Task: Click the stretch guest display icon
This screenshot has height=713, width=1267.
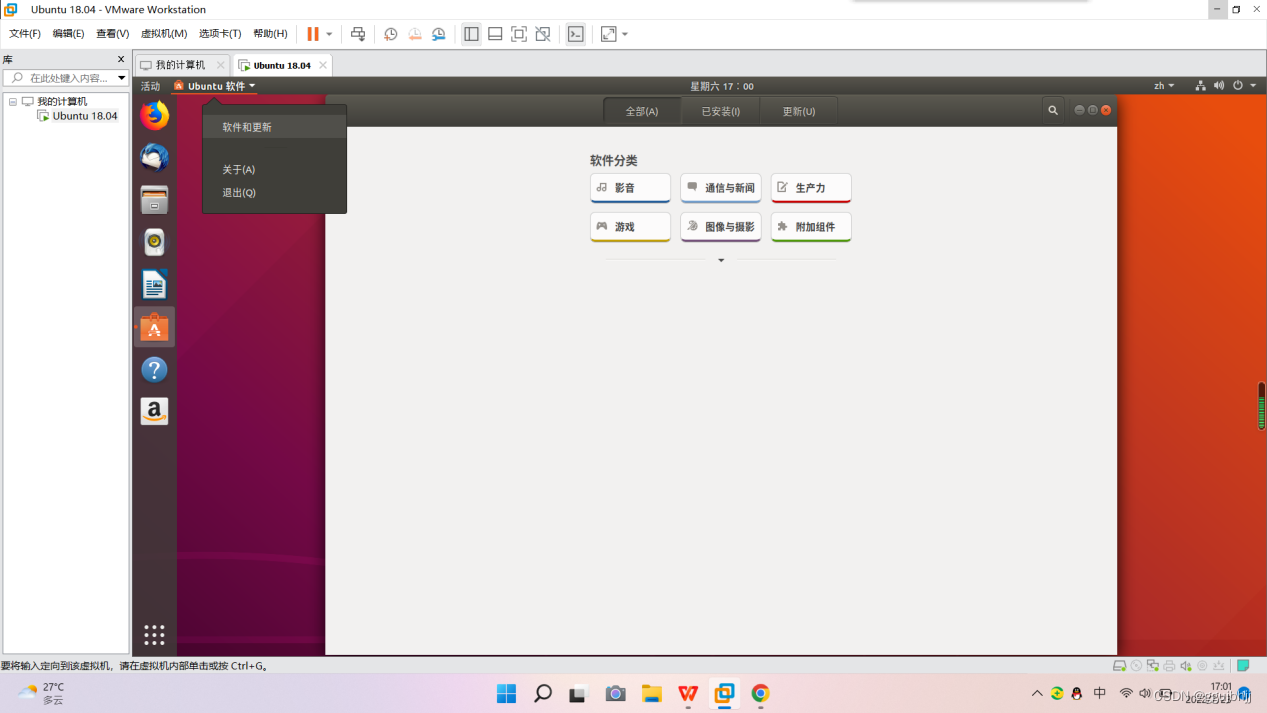Action: (x=608, y=34)
